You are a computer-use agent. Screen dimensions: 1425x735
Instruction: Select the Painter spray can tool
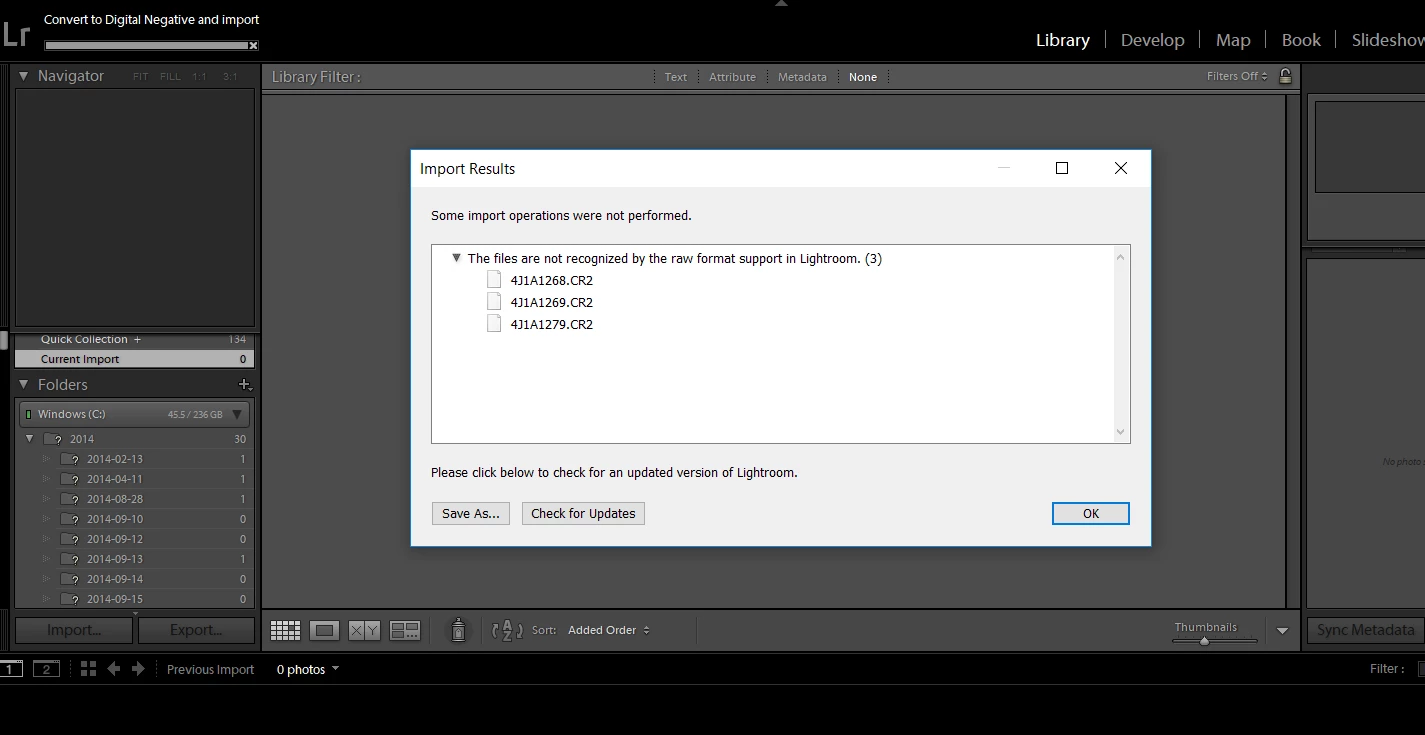[458, 630]
